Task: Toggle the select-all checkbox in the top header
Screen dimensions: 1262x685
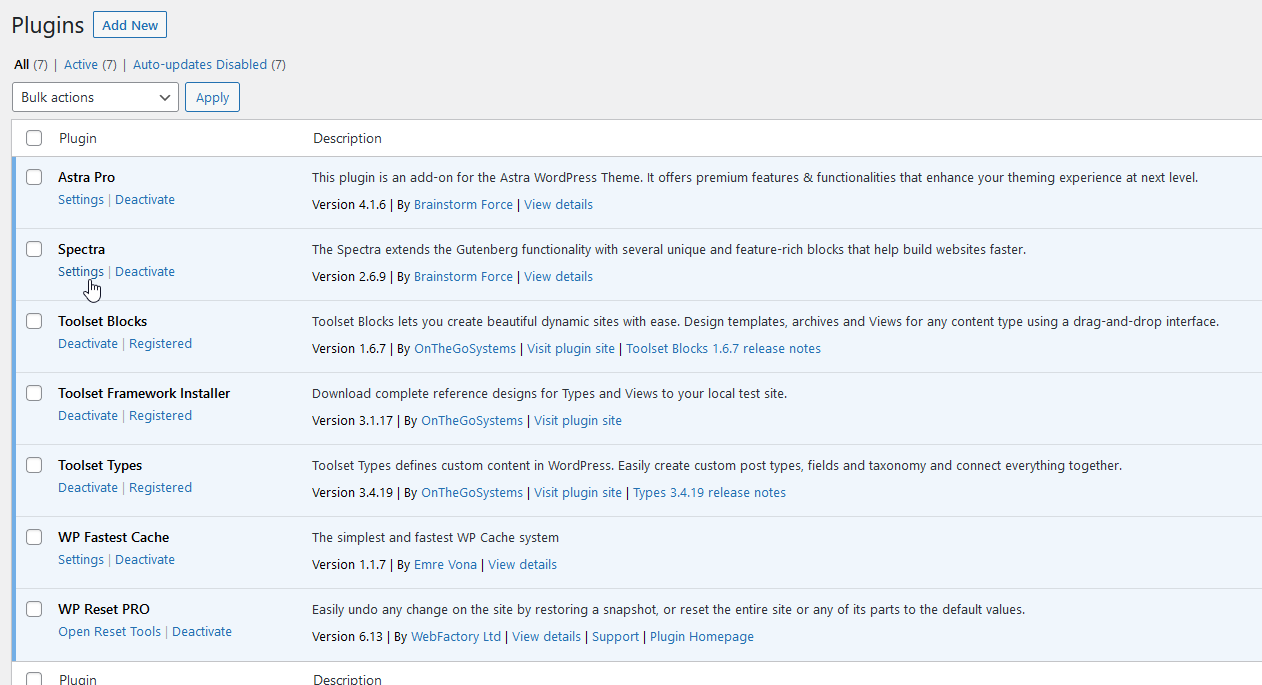Action: pos(35,138)
